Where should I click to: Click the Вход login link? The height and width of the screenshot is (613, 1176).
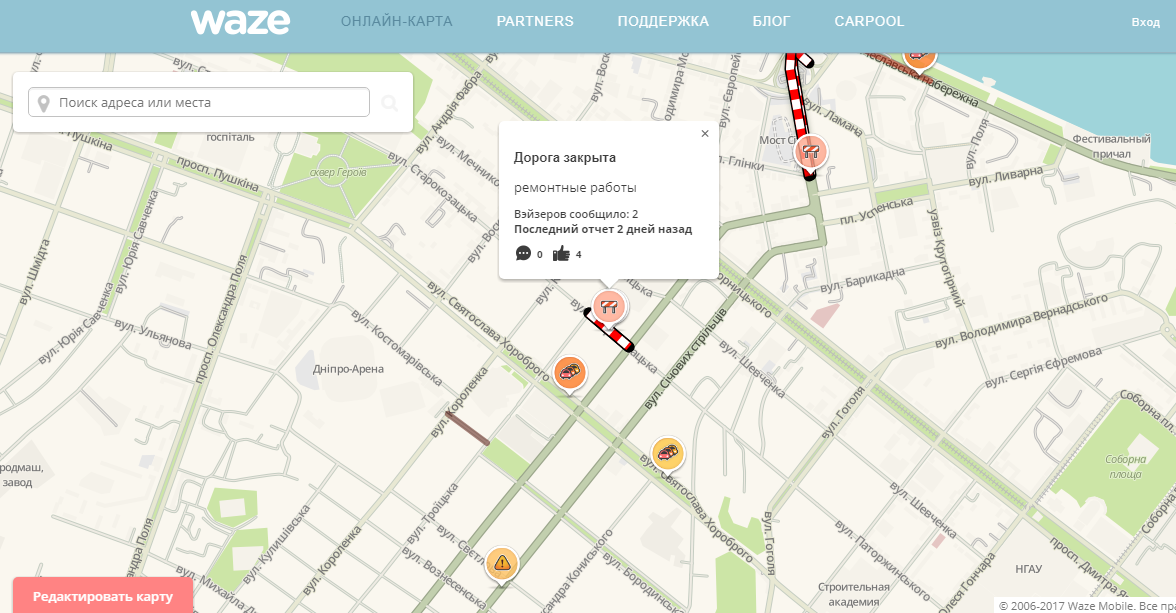1145,22
